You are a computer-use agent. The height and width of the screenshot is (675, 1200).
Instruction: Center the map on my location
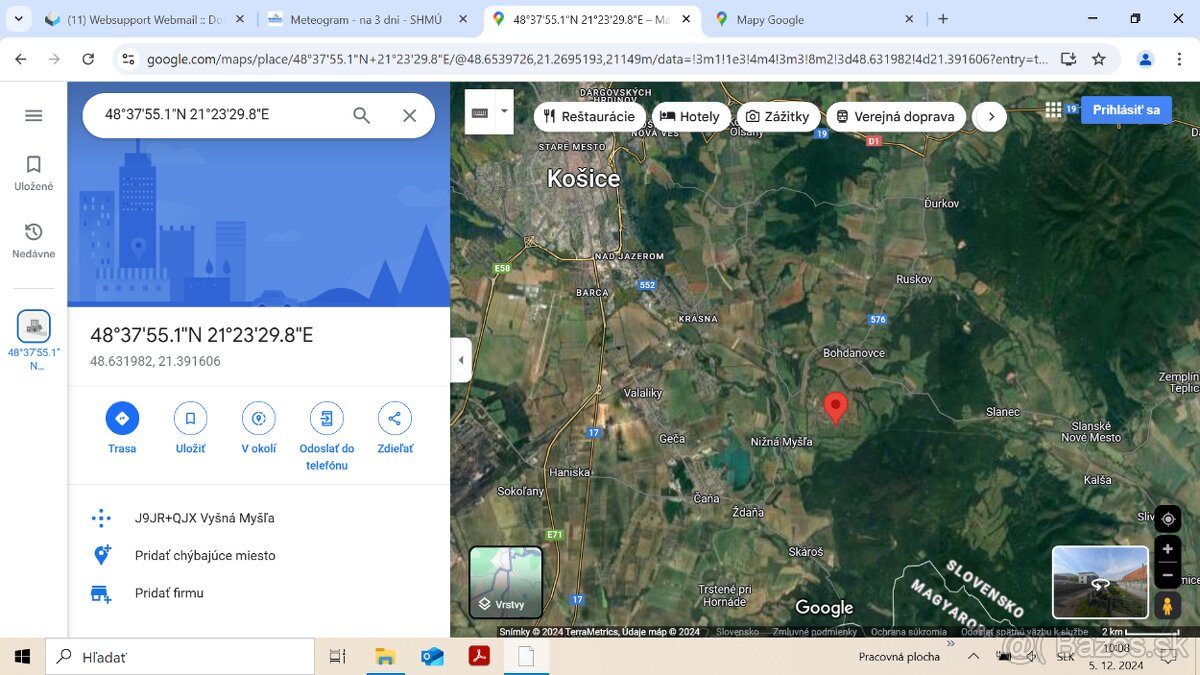[x=1167, y=519]
